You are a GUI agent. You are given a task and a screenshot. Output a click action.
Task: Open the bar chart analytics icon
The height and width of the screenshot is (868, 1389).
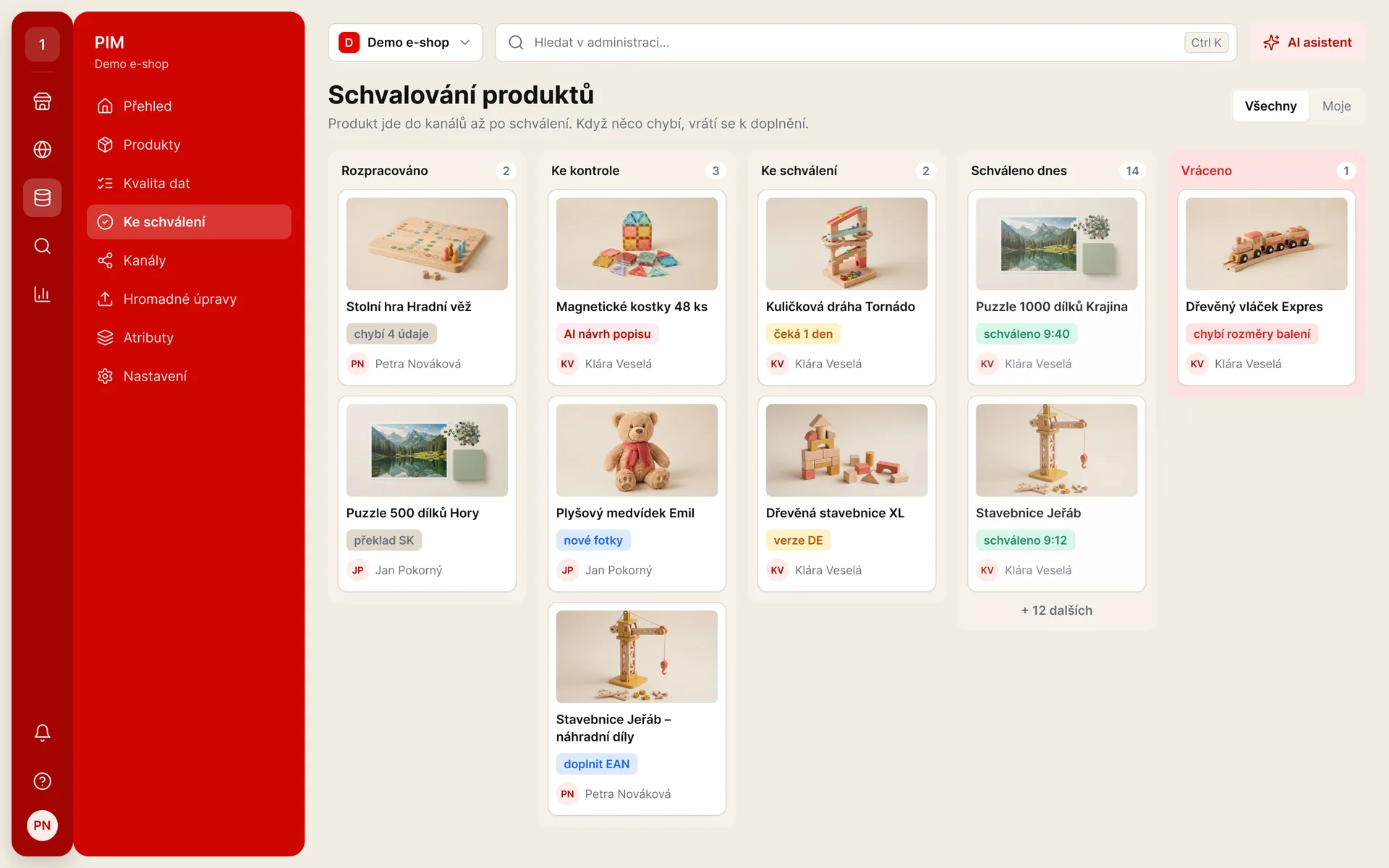tap(42, 294)
